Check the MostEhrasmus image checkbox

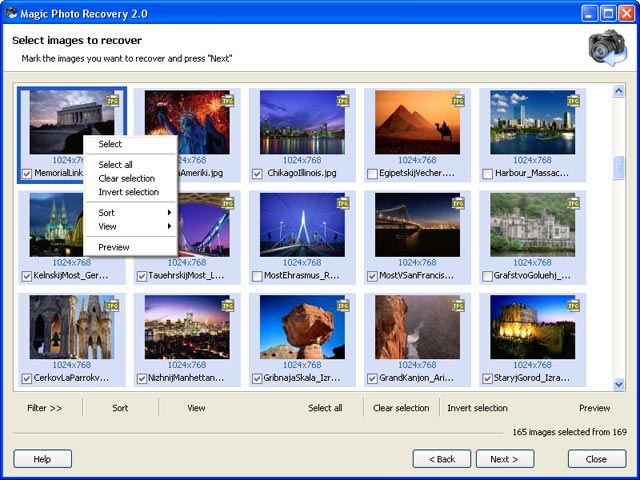pos(258,276)
